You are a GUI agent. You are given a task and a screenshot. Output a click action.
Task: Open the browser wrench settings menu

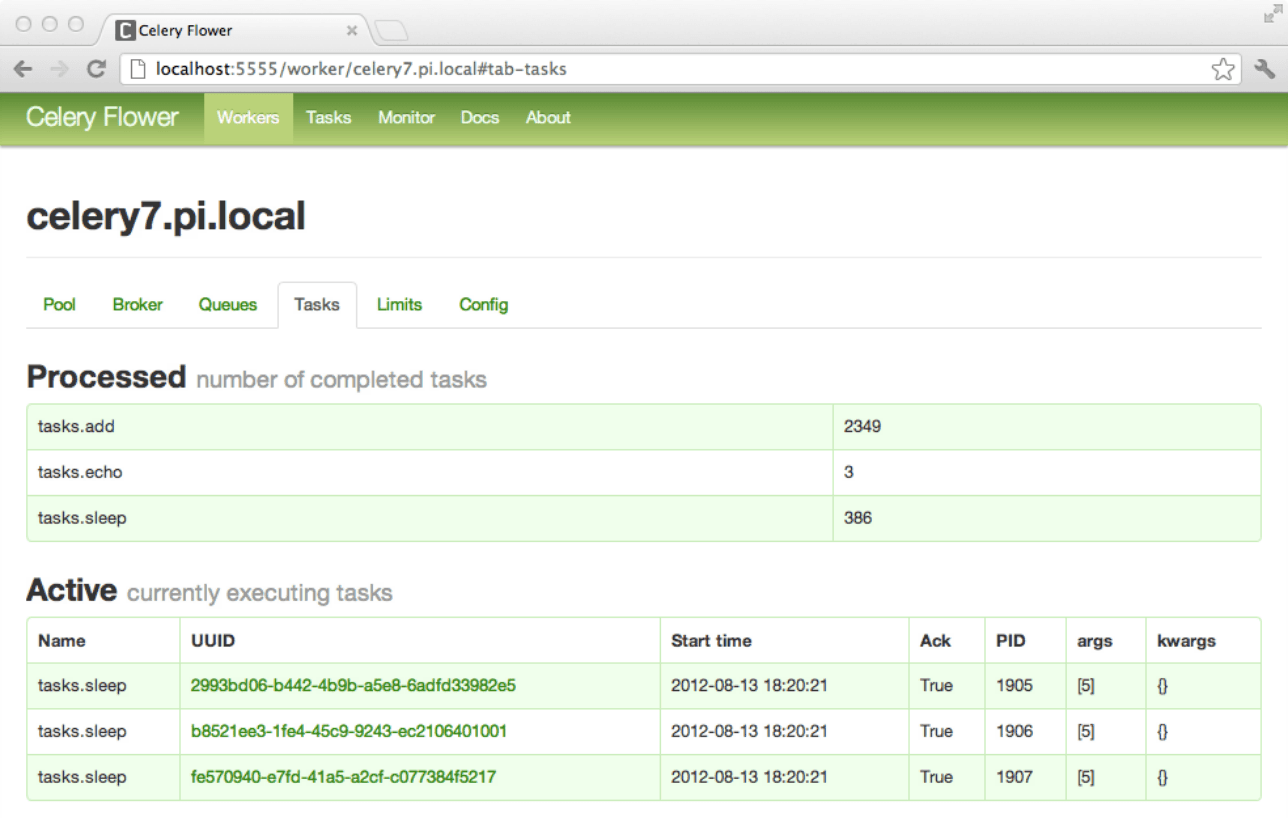(1264, 69)
